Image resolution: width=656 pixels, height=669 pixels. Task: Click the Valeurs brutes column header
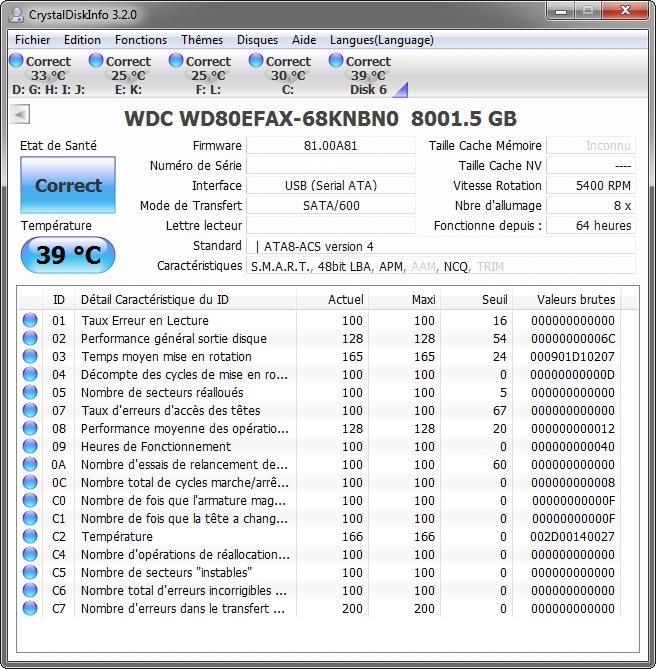(575, 299)
